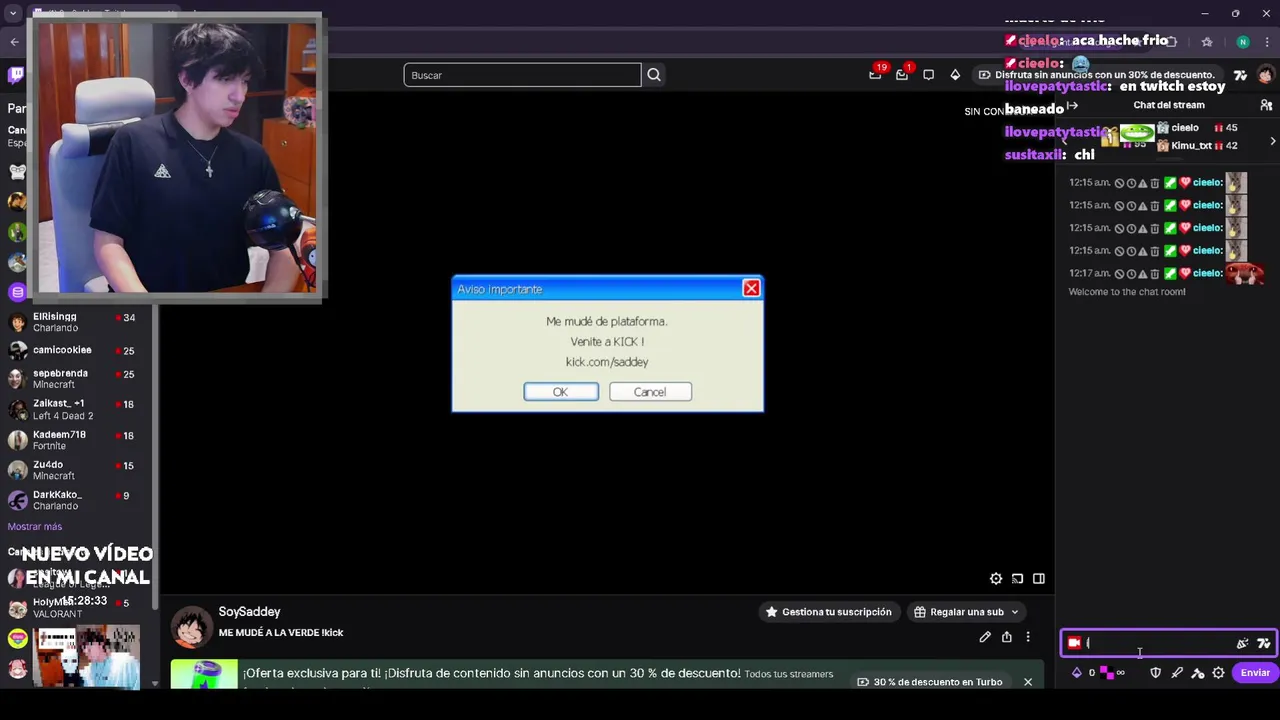Click the shield mod icon under chat

pos(1155,673)
